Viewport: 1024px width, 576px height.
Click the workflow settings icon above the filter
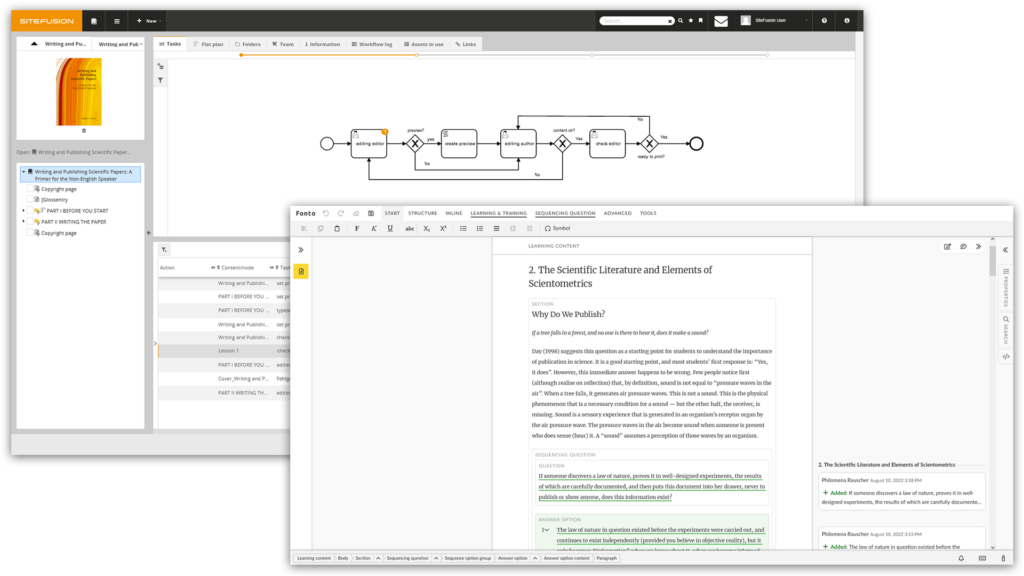click(x=161, y=66)
